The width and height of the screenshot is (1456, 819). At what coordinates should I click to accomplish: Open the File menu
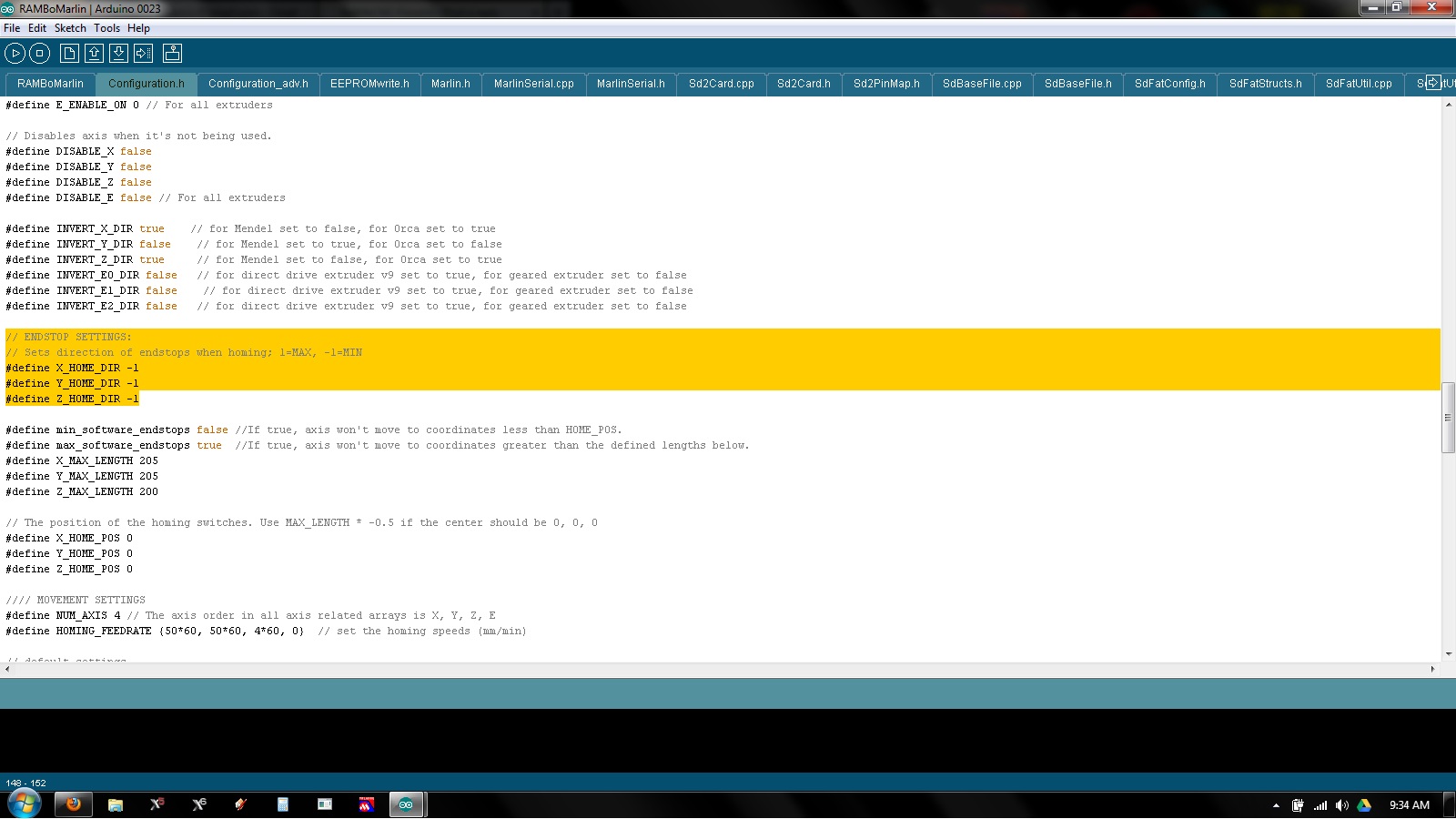pos(12,28)
